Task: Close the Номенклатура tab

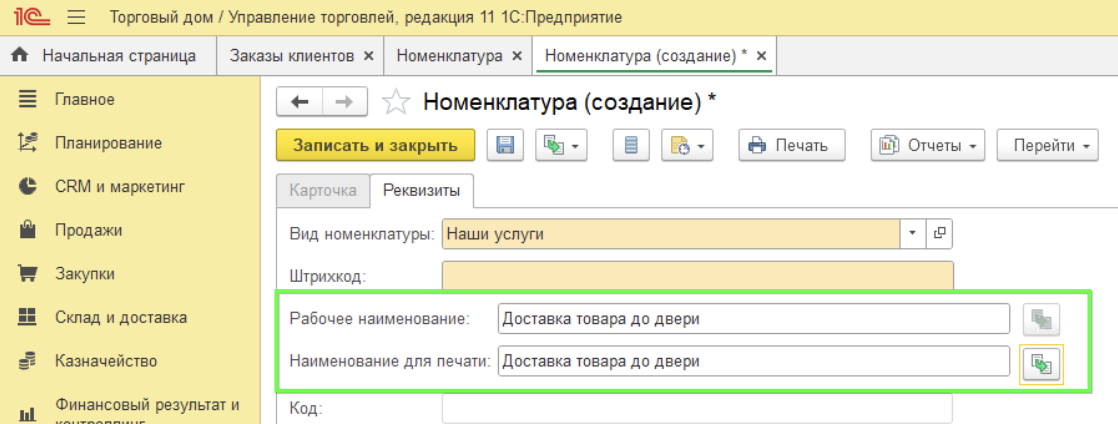Action: point(517,56)
